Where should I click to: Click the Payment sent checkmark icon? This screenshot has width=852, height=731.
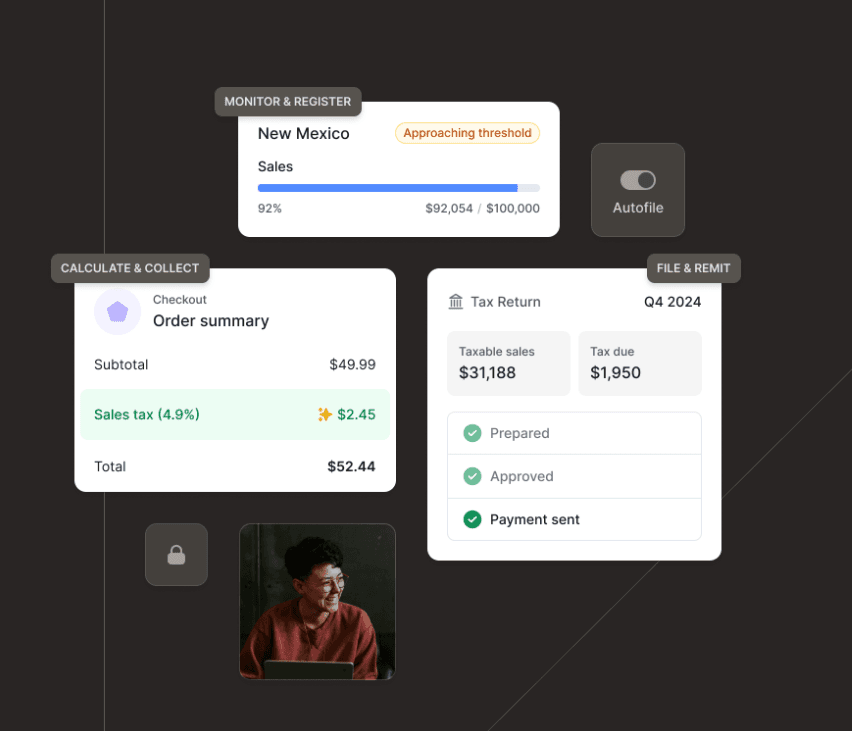(472, 519)
